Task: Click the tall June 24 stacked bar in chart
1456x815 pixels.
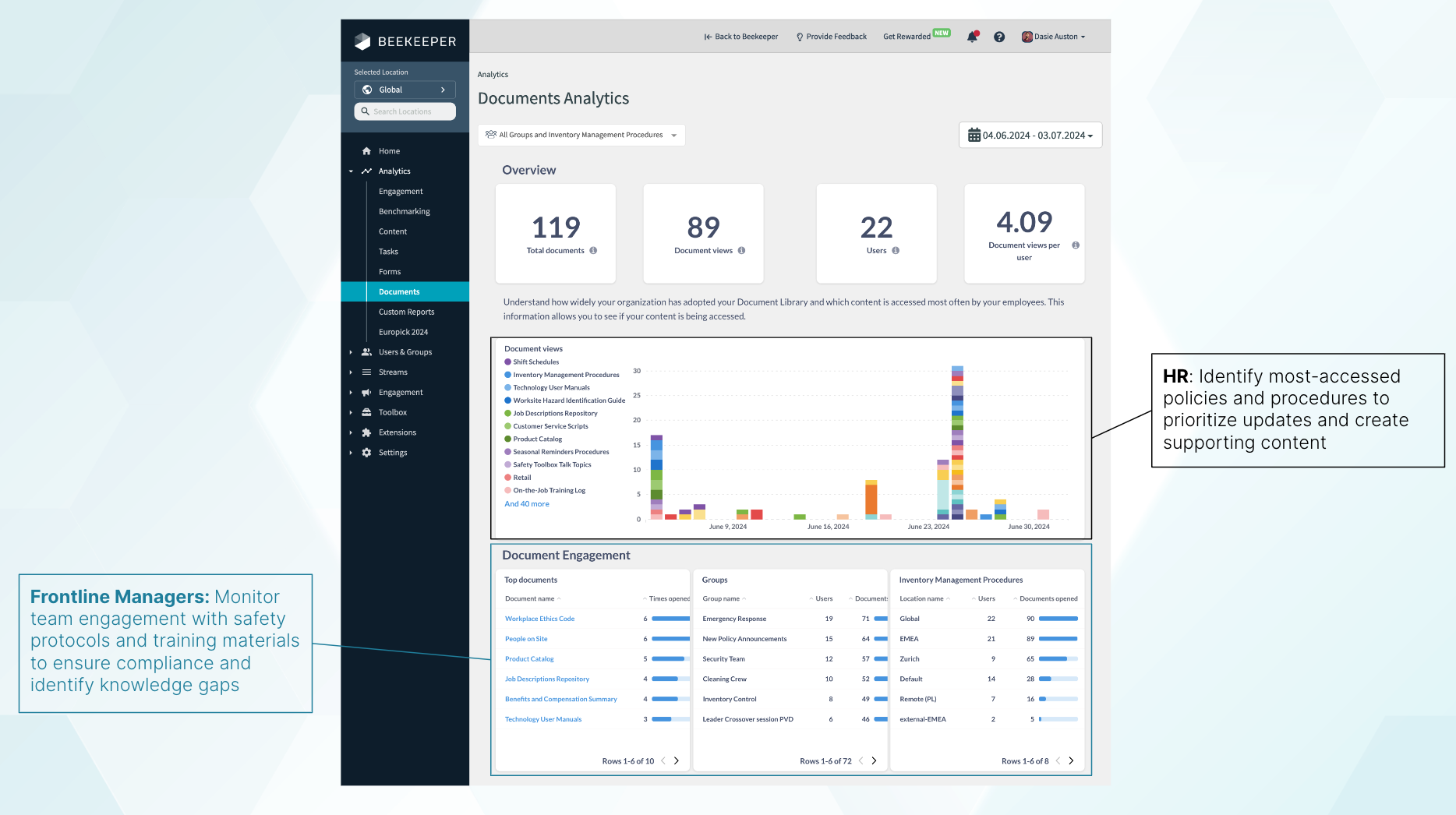Action: [957, 443]
